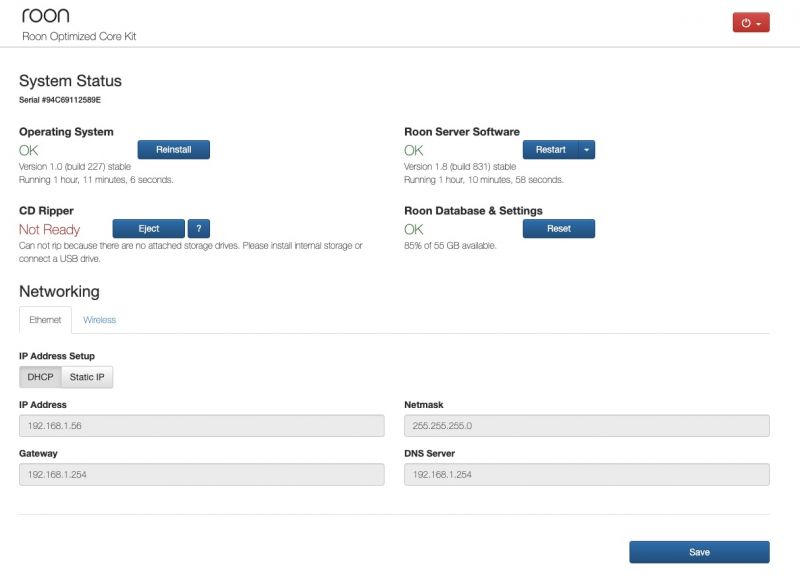Click the Roon Server Software OK status
Screen dimensions: 800x585
(414, 150)
